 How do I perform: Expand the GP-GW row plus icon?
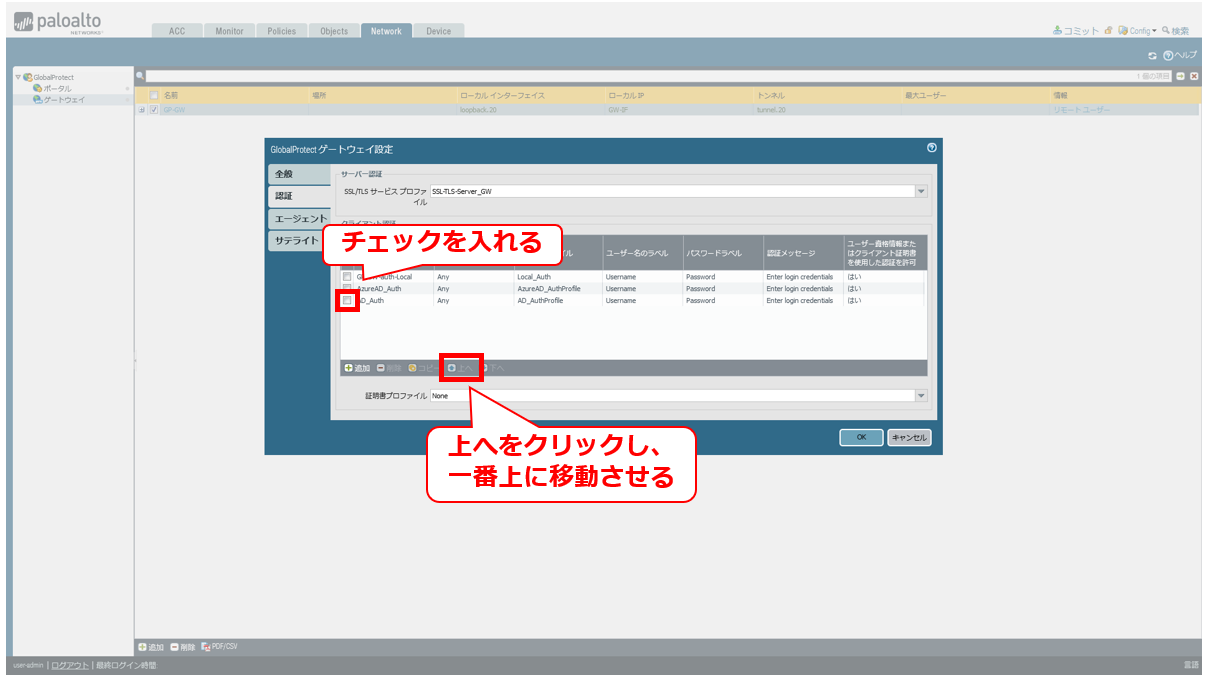click(x=141, y=110)
